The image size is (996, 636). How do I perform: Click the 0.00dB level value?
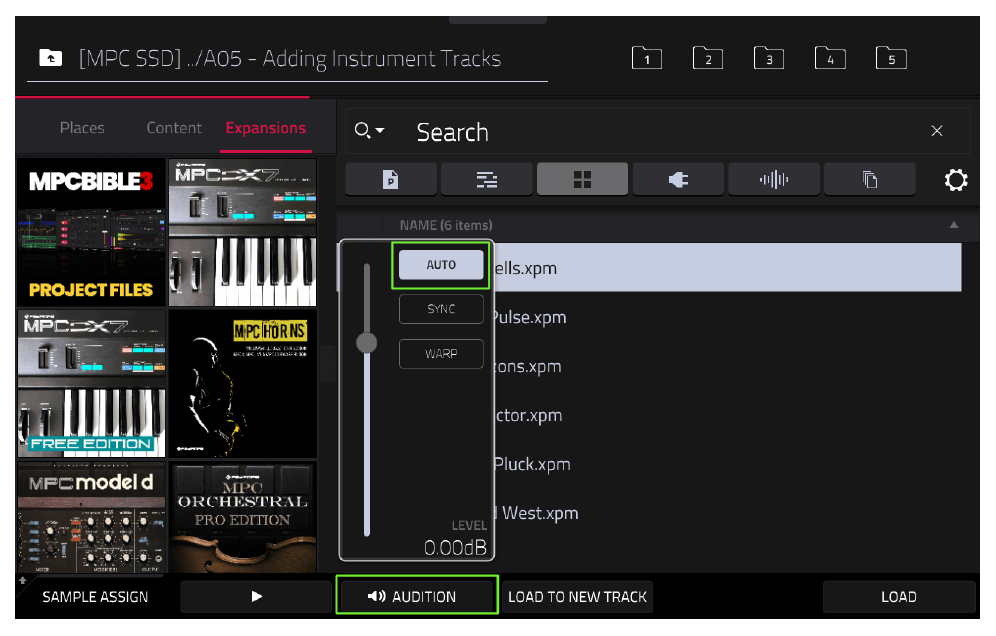click(x=455, y=547)
